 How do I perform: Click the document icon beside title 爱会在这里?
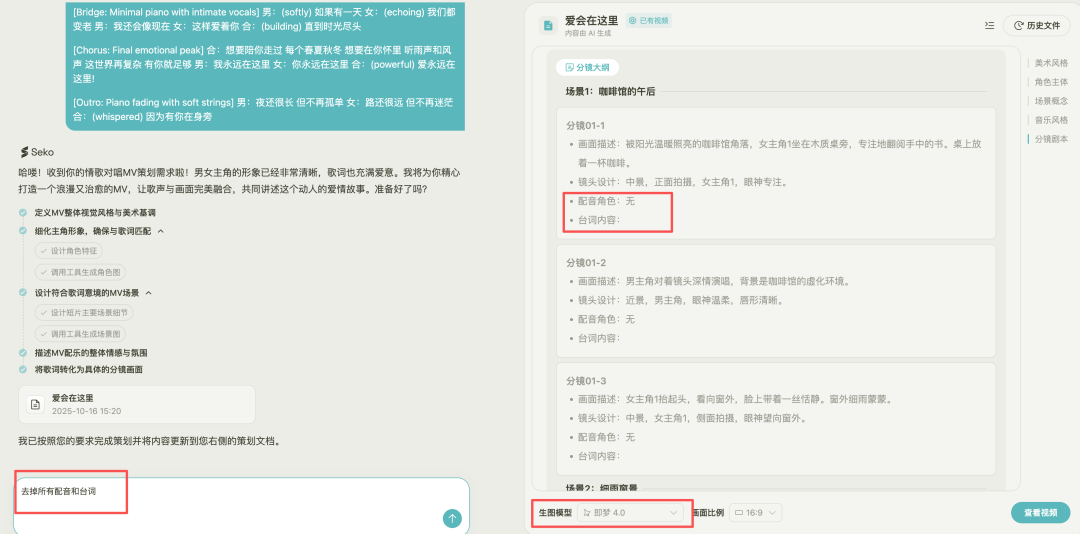tap(548, 25)
